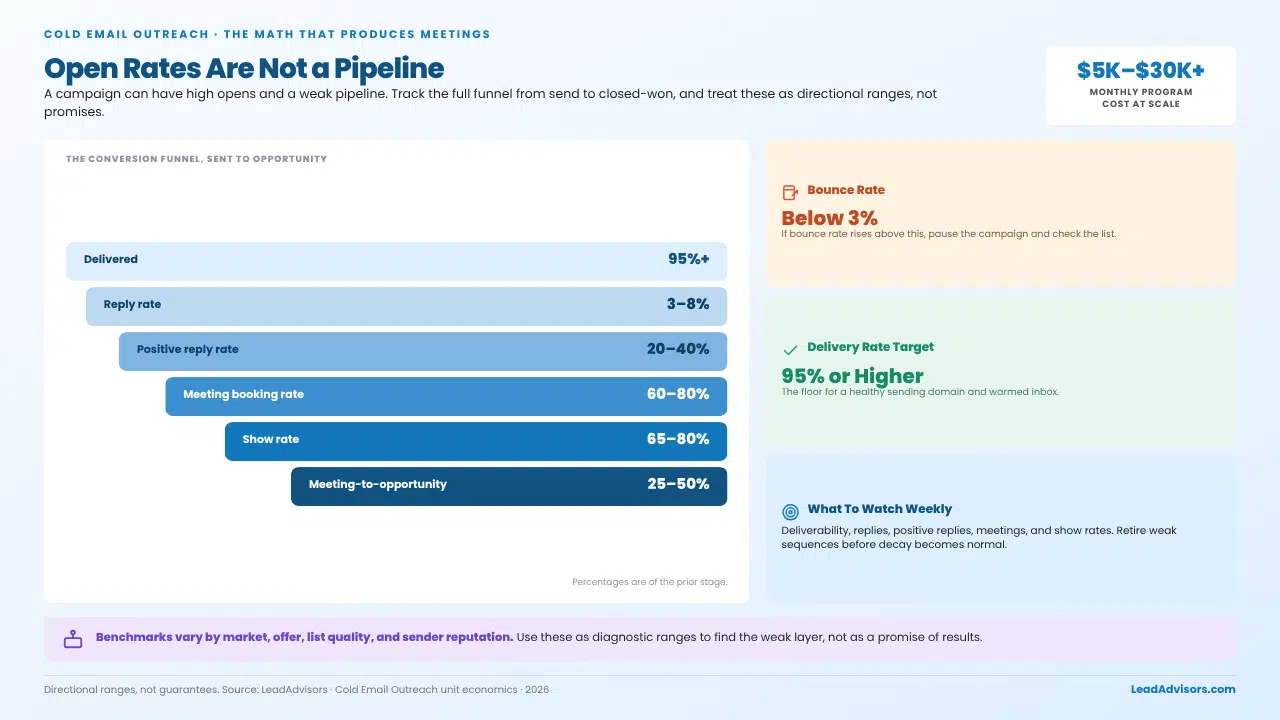Click the '20–40%' positive reply value
This screenshot has height=720, width=1280.
678,349
